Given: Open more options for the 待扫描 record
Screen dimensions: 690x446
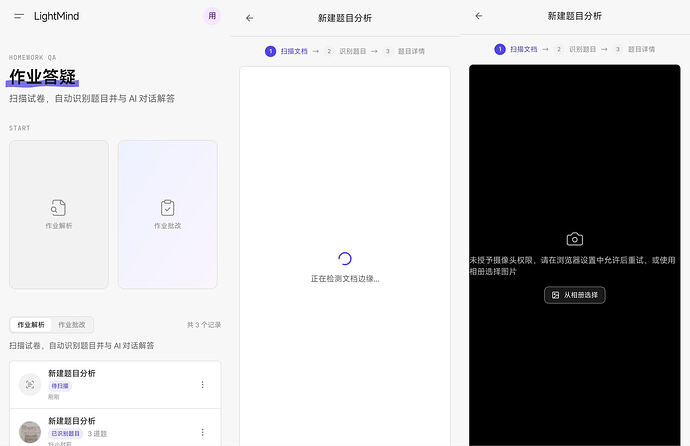Looking at the screenshot, I should click(x=202, y=385).
